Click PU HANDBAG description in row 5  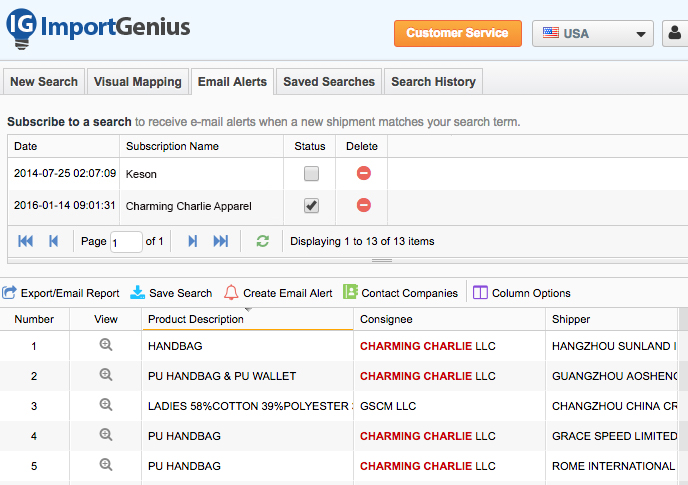[x=184, y=466]
